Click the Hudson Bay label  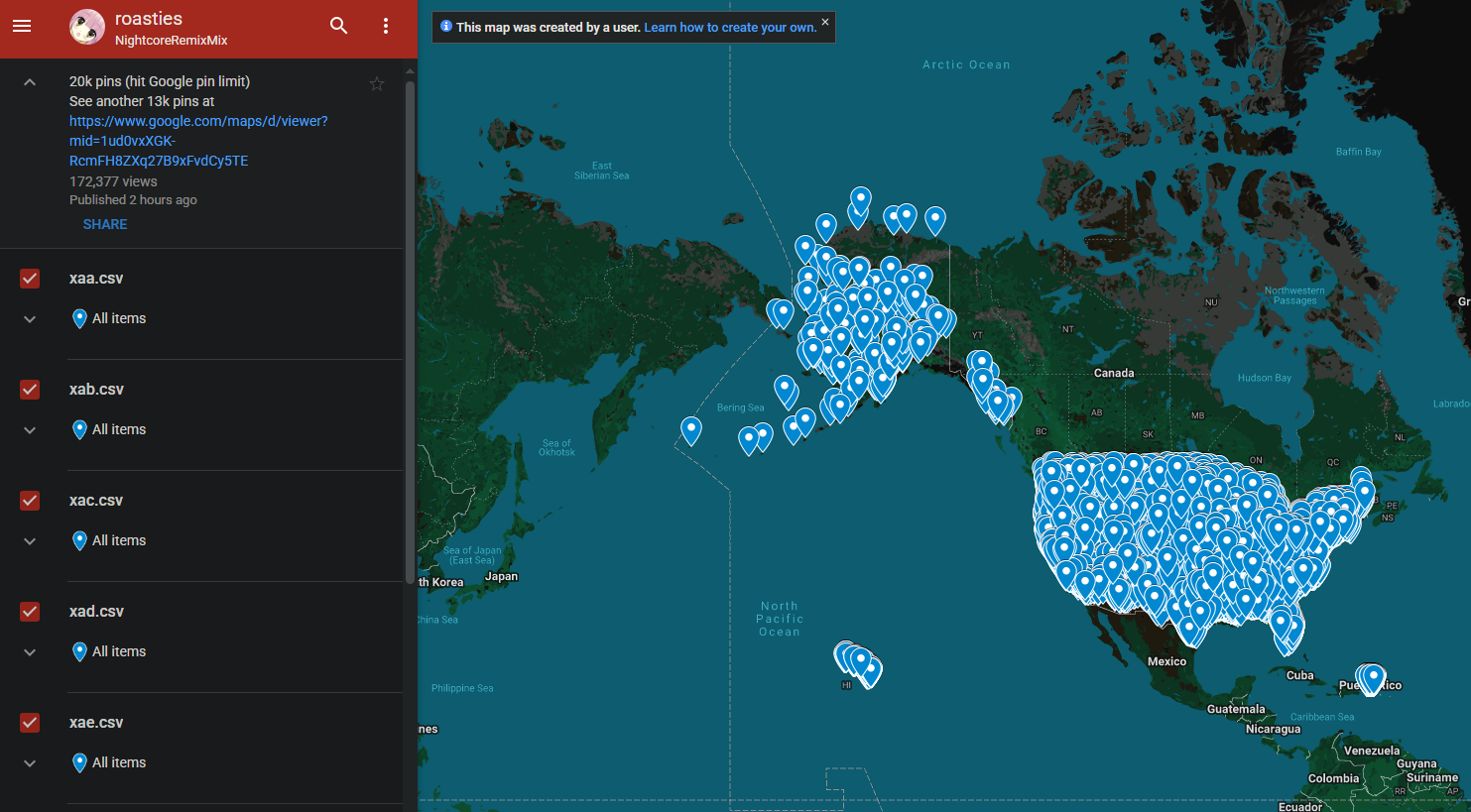tap(1264, 378)
